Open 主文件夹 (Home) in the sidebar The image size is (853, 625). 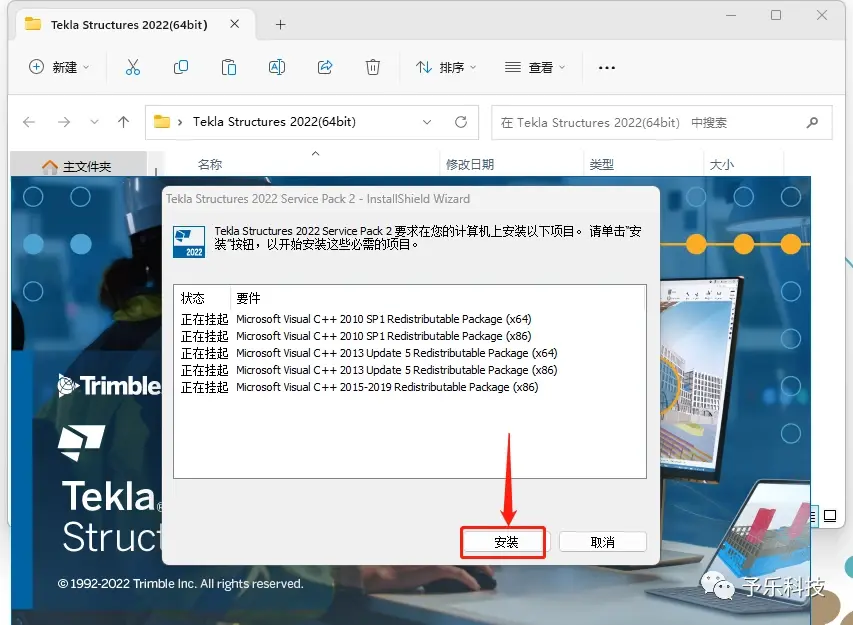point(78,166)
